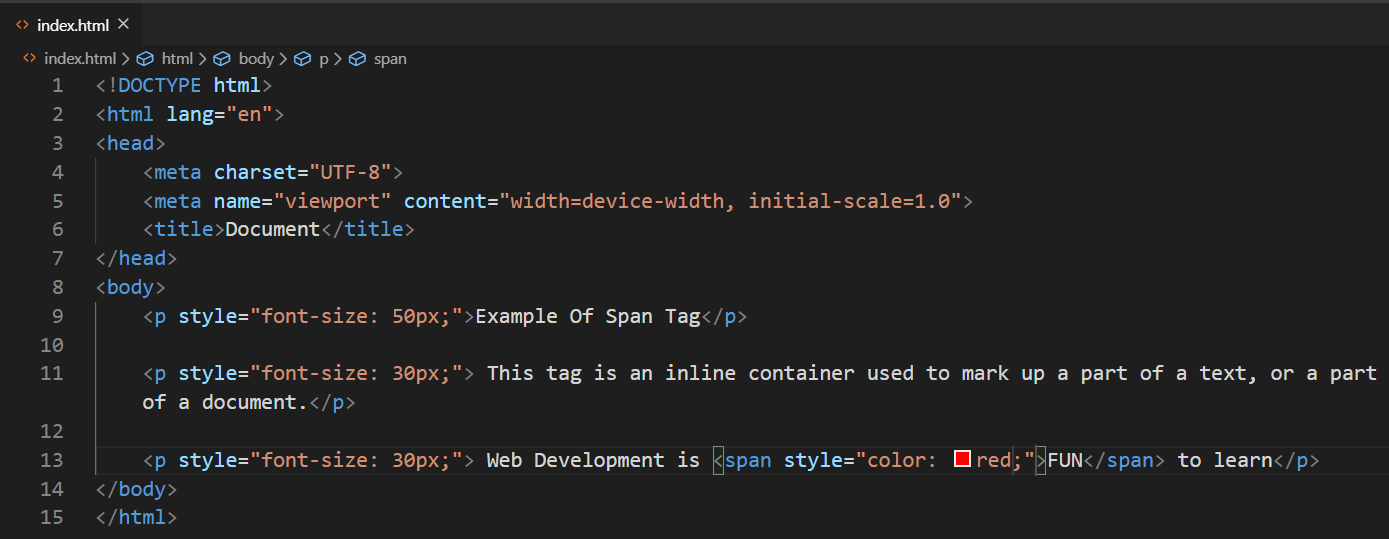
Task: Click "This tag is an inline container" text
Action: coord(671,374)
